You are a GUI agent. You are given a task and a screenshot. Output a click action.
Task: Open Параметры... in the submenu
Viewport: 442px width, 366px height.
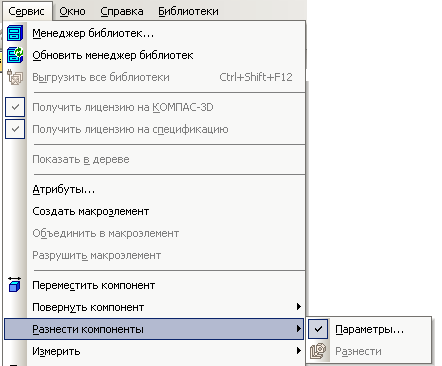click(369, 329)
